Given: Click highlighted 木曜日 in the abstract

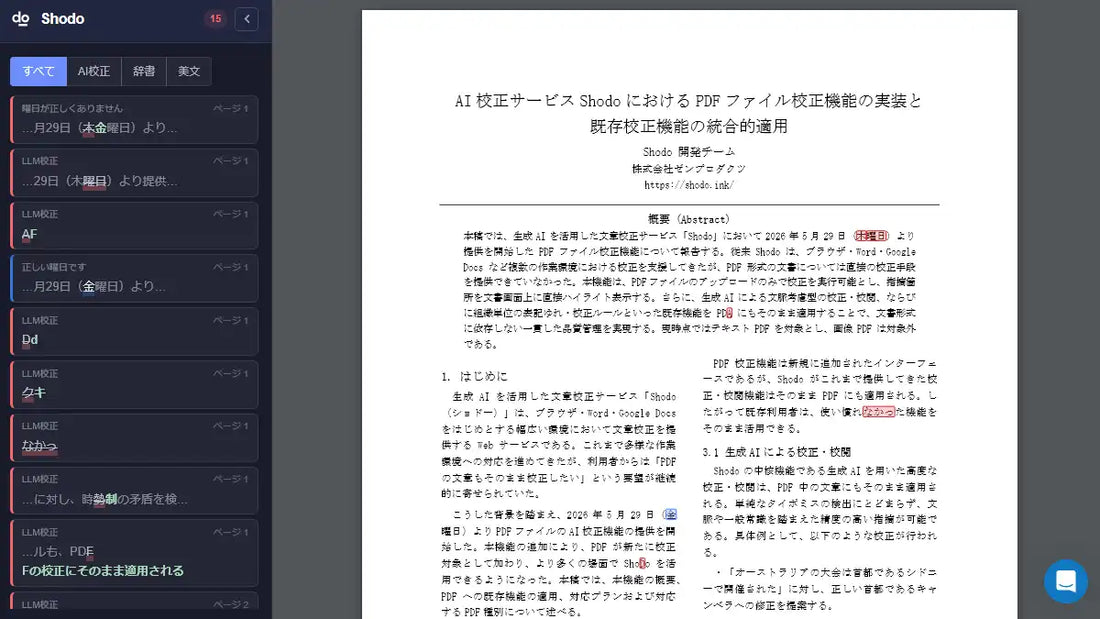Looking at the screenshot, I should [x=871, y=236].
